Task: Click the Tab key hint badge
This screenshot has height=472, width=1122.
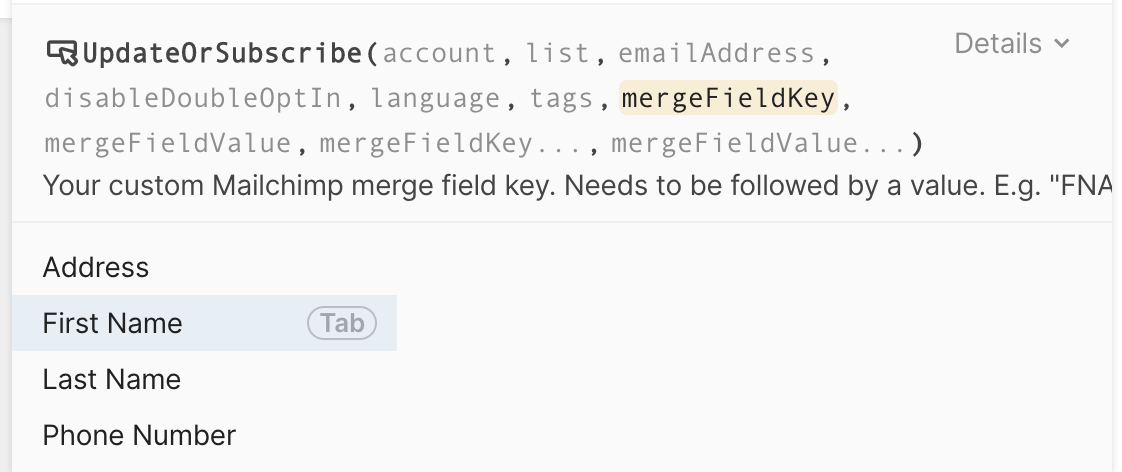Action: (x=342, y=323)
